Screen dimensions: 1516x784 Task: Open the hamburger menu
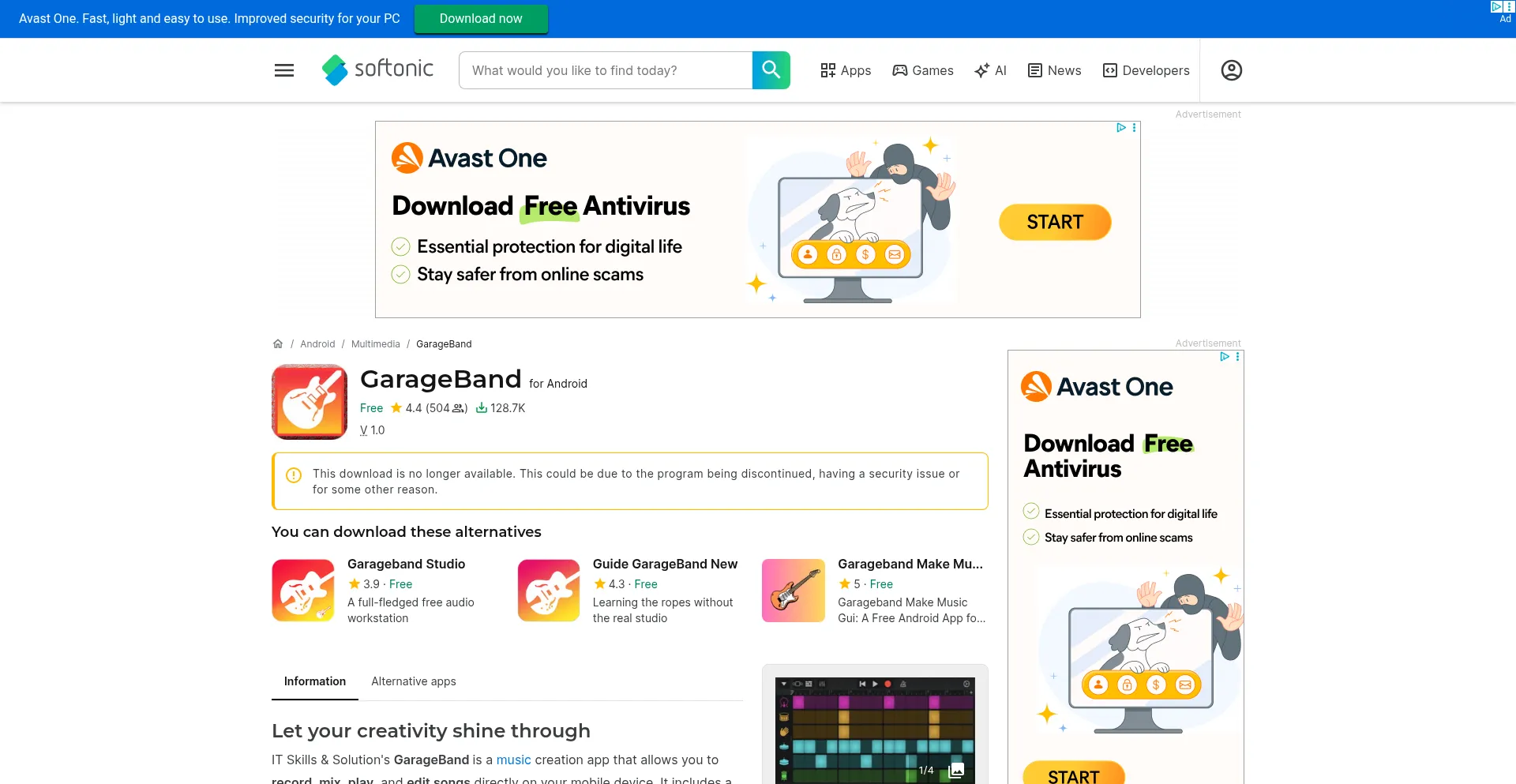tap(284, 70)
